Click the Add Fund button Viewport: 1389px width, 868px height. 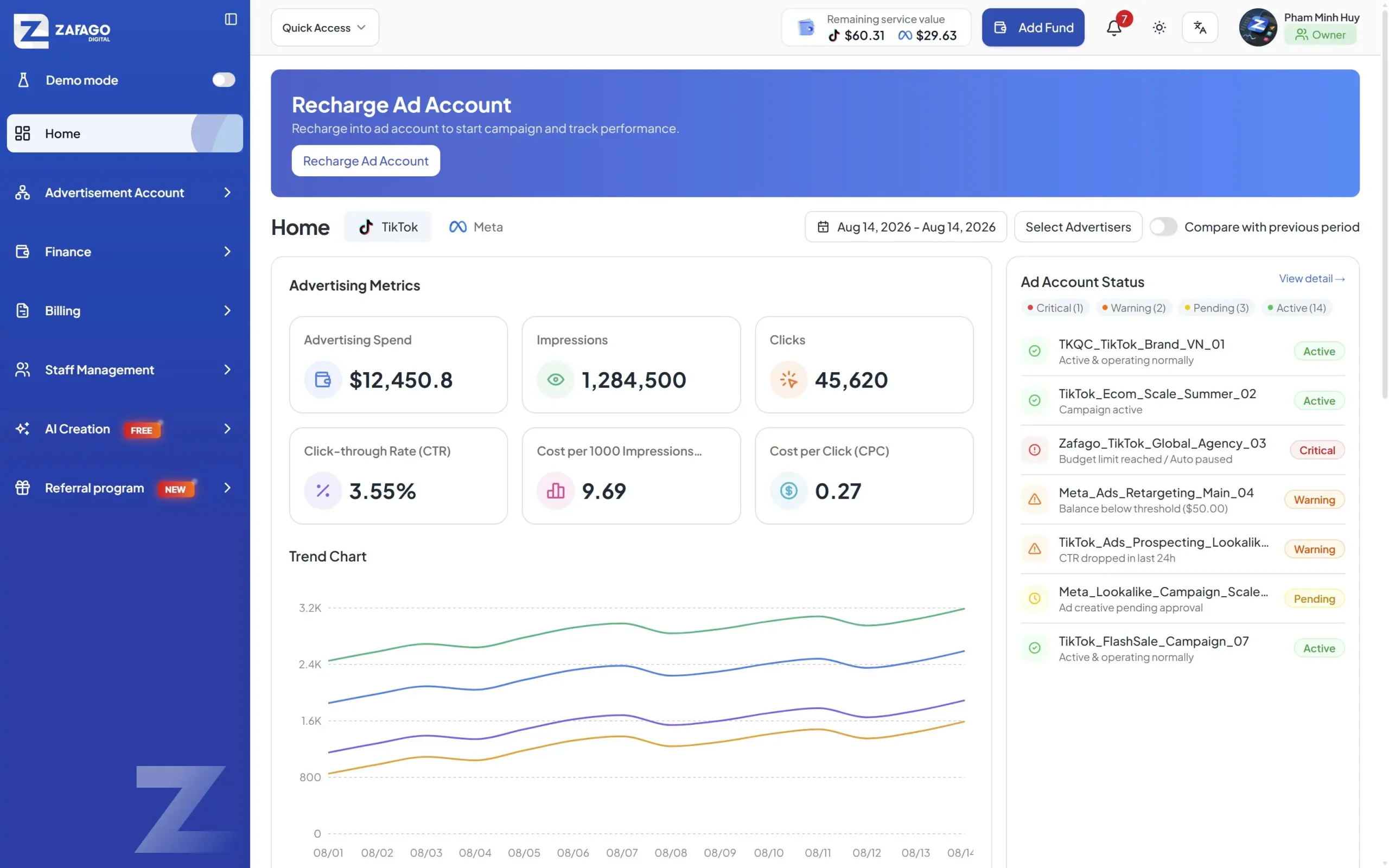point(1033,27)
